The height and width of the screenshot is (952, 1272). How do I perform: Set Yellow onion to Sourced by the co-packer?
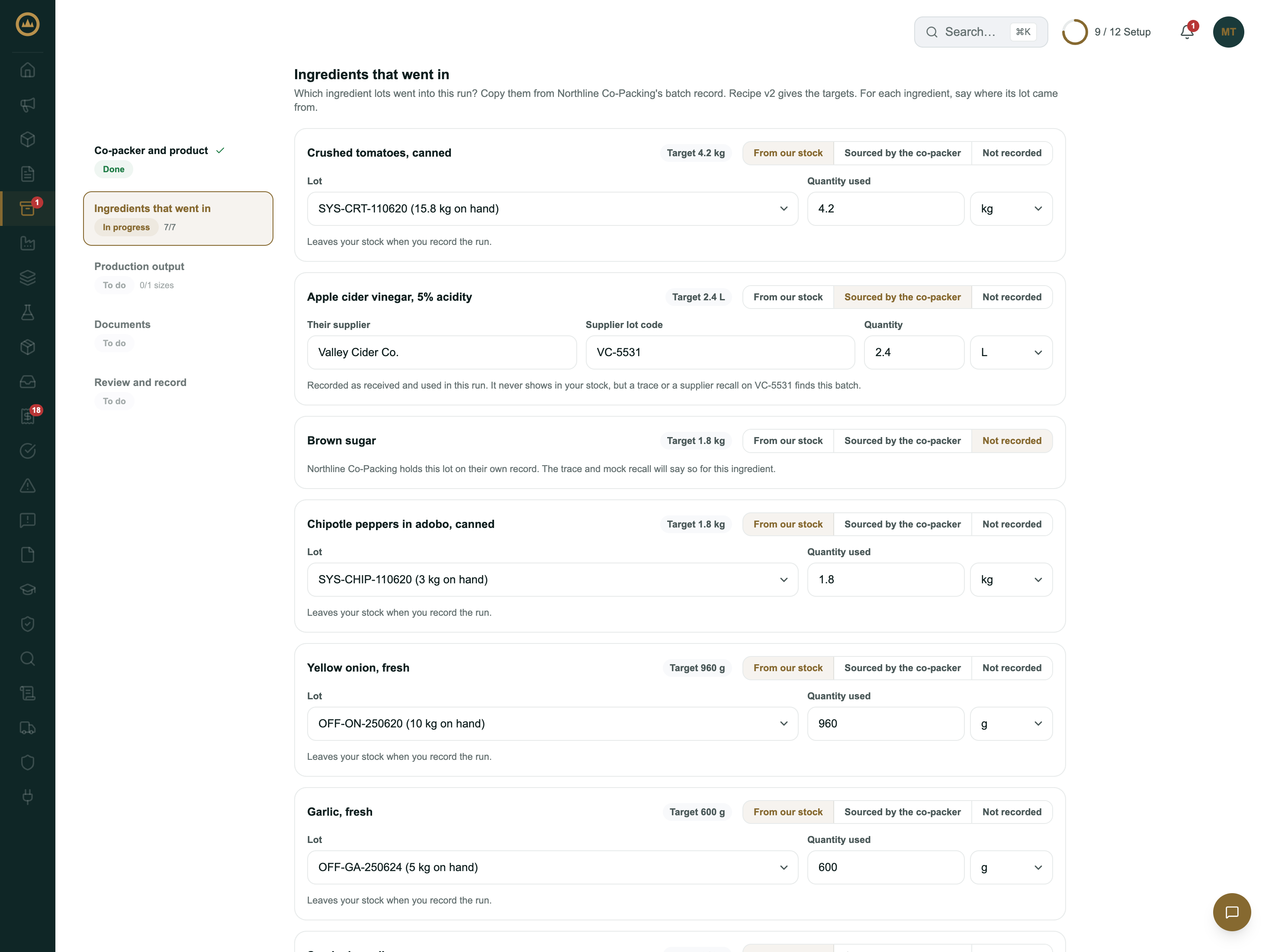pos(902,668)
